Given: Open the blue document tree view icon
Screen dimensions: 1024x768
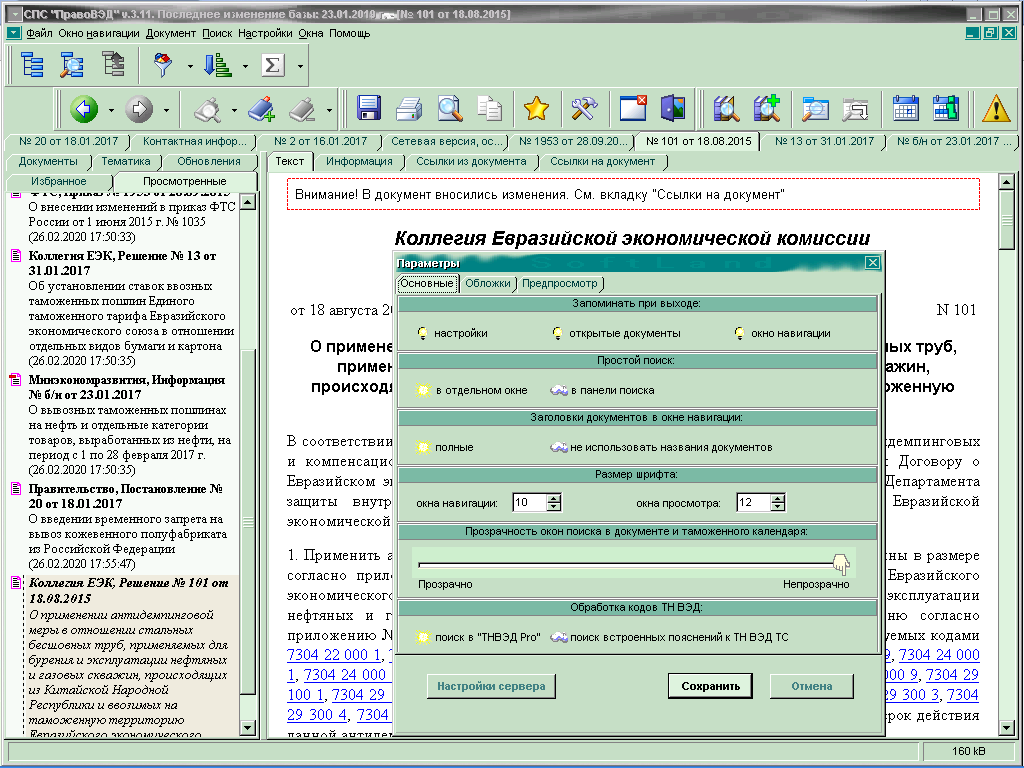Looking at the screenshot, I should click(x=32, y=65).
